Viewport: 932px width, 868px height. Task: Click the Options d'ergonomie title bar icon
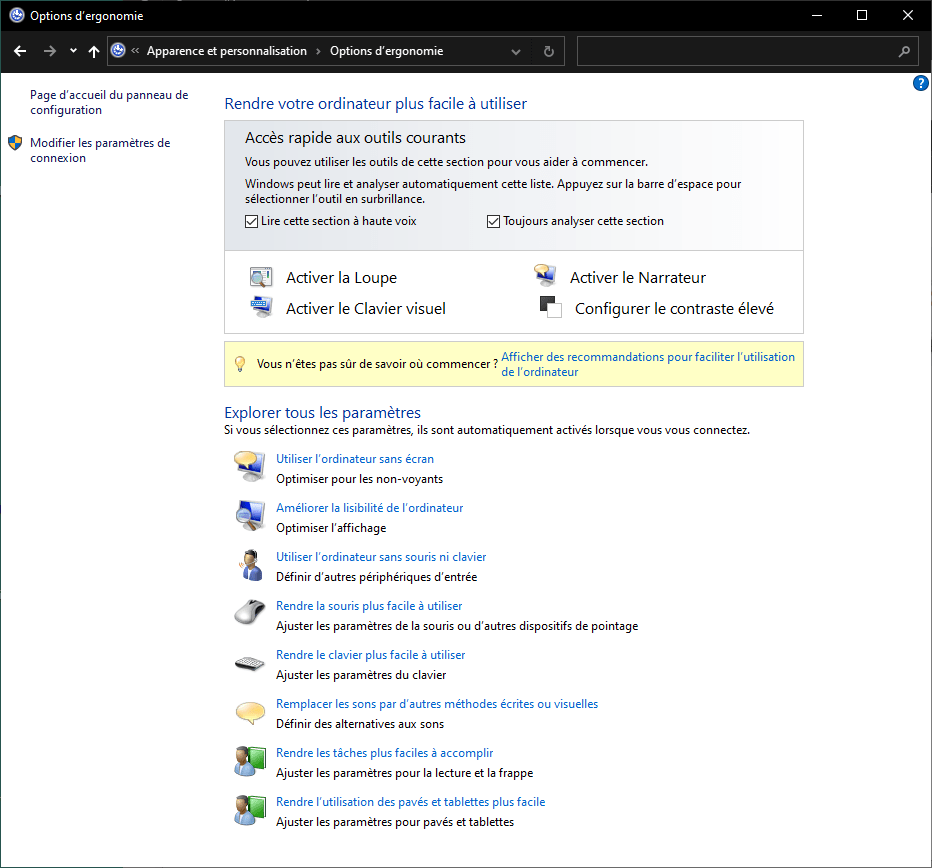click(x=17, y=15)
